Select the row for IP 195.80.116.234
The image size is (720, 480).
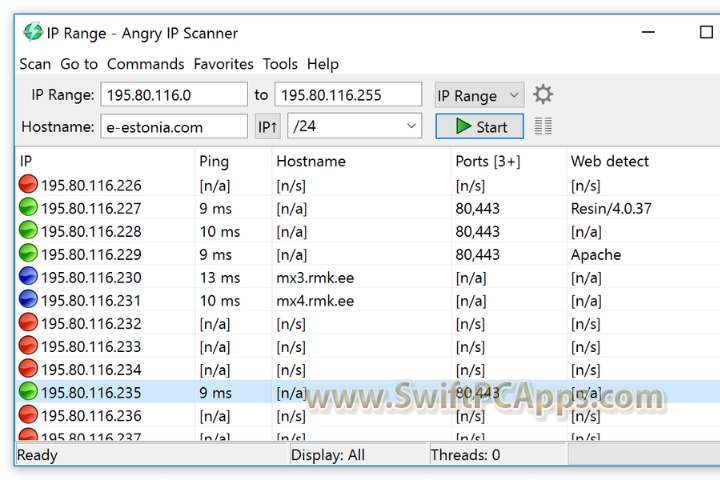[x=368, y=369]
